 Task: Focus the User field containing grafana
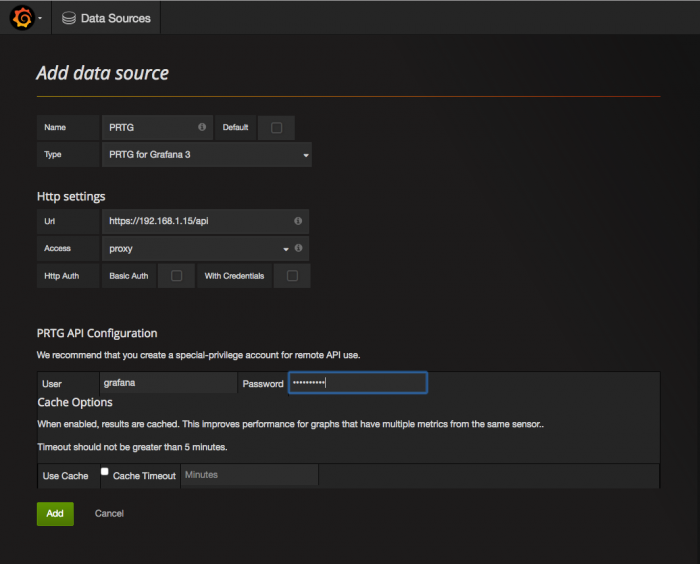click(168, 383)
